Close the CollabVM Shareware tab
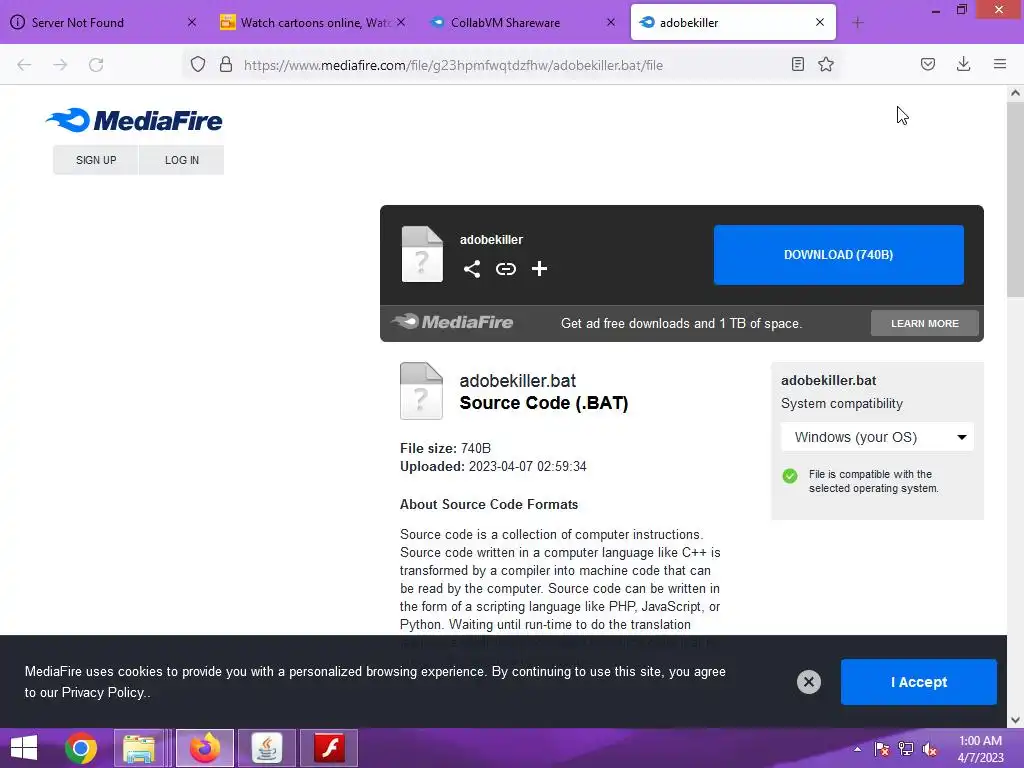The width and height of the screenshot is (1024, 768). (611, 23)
